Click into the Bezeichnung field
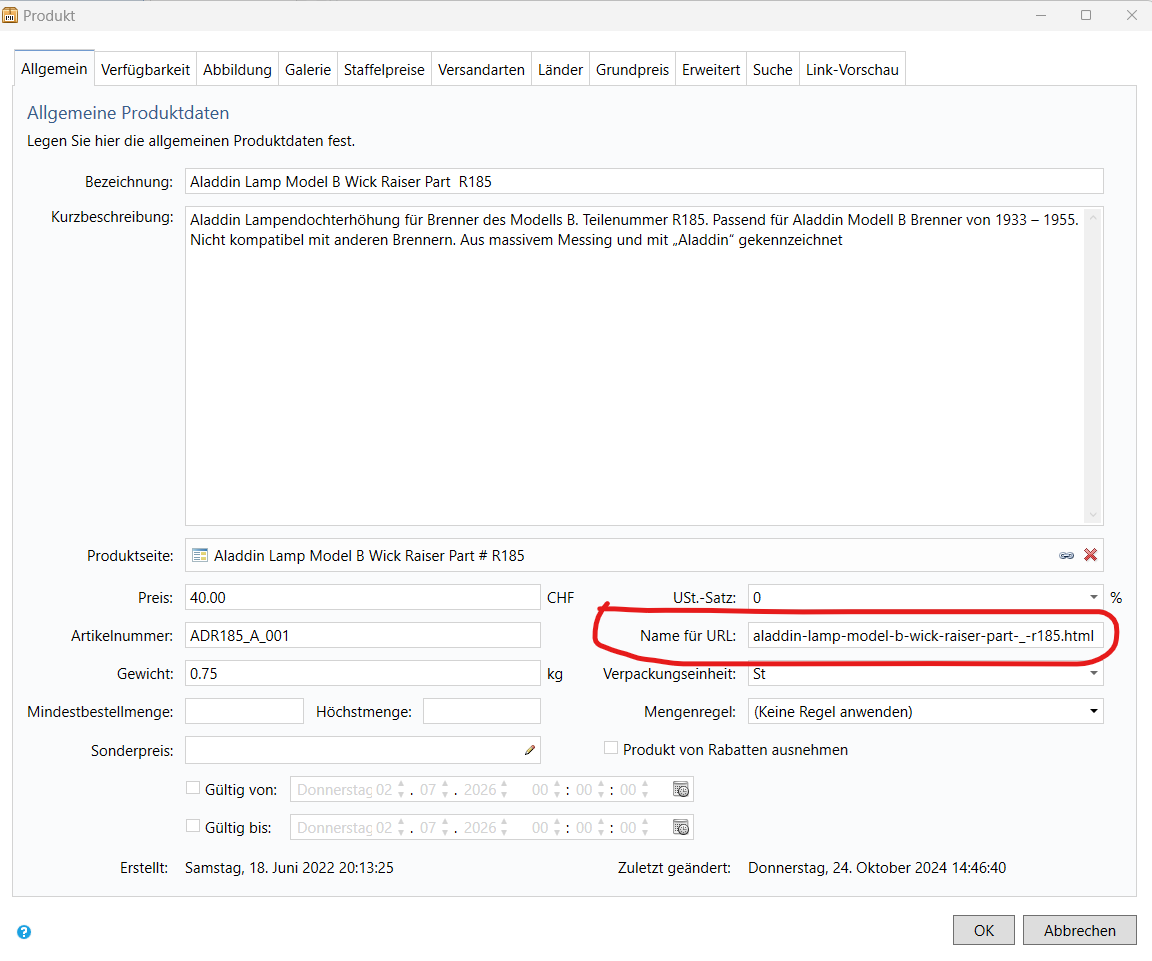The width and height of the screenshot is (1152, 961). coord(644,181)
